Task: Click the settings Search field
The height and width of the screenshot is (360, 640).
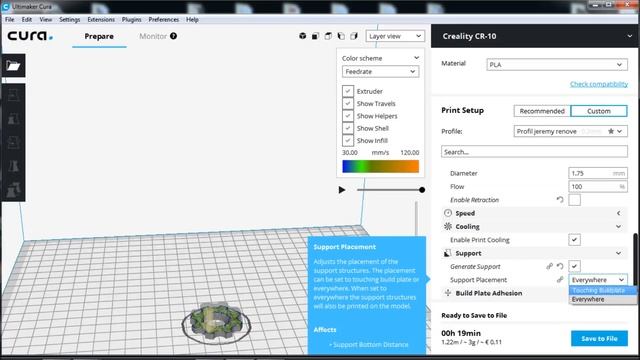Action: pyautogui.click(x=534, y=151)
